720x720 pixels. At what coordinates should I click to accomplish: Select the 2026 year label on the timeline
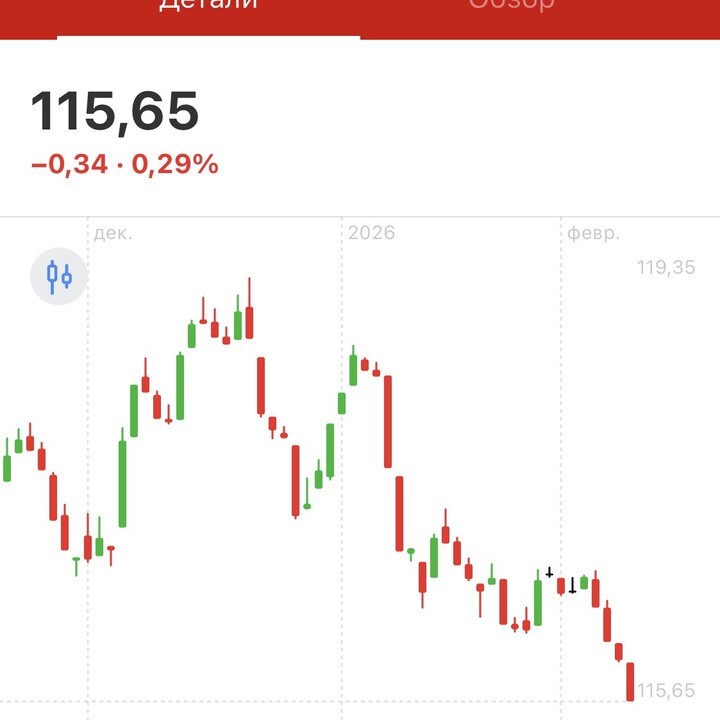[371, 233]
